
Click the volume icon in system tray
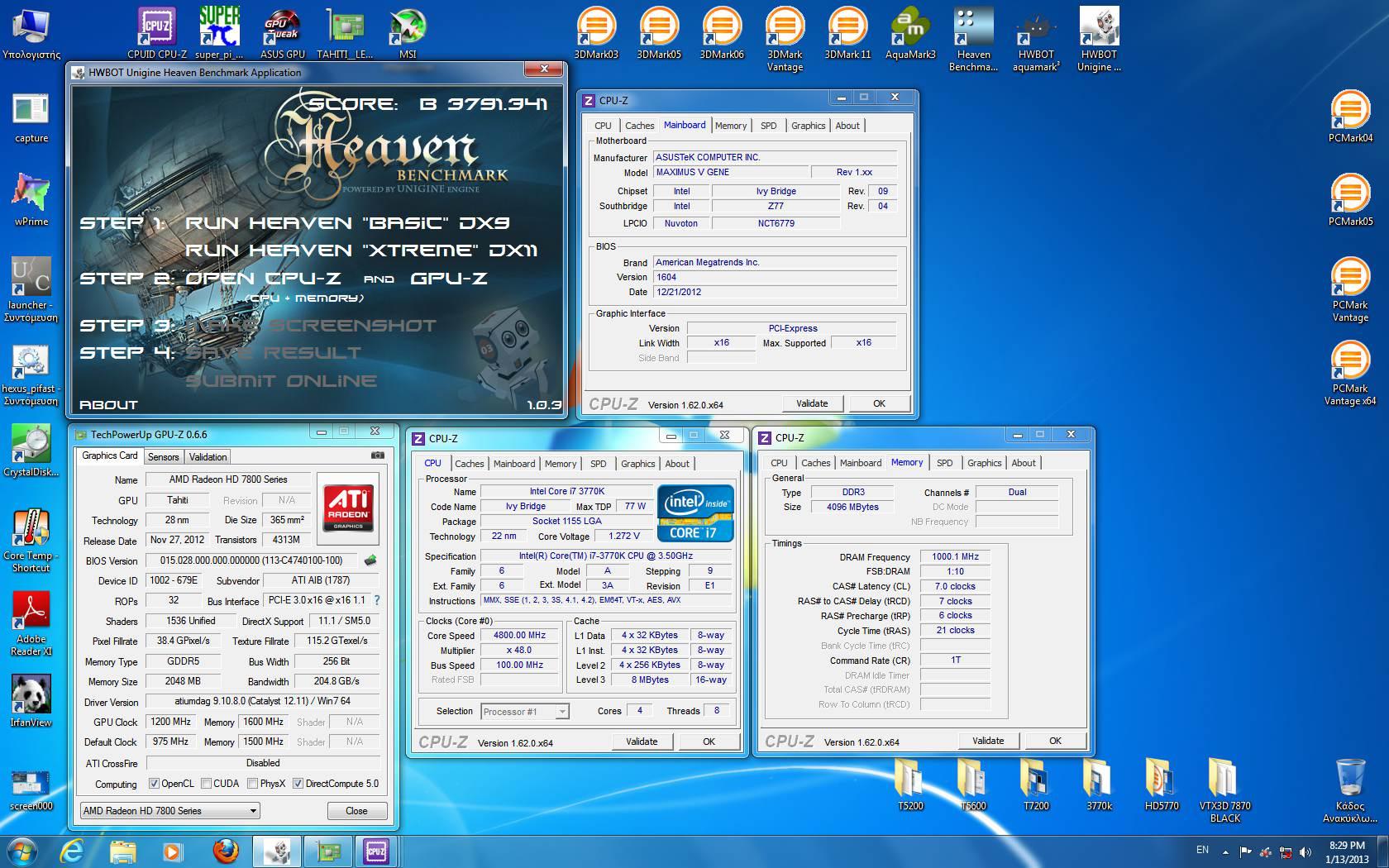pyautogui.click(x=1305, y=852)
